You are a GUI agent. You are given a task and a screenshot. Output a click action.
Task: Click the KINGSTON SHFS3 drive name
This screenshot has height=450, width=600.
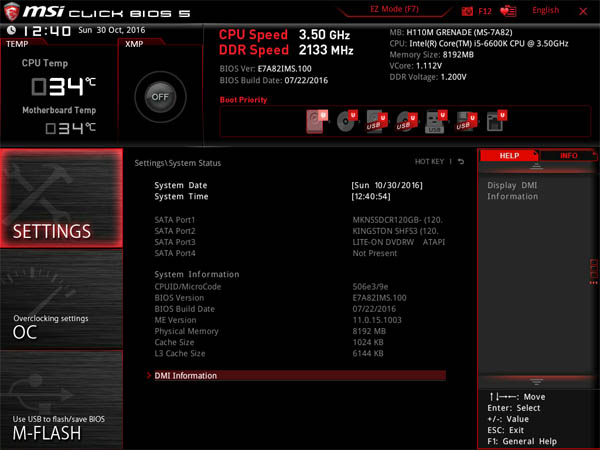click(x=395, y=231)
